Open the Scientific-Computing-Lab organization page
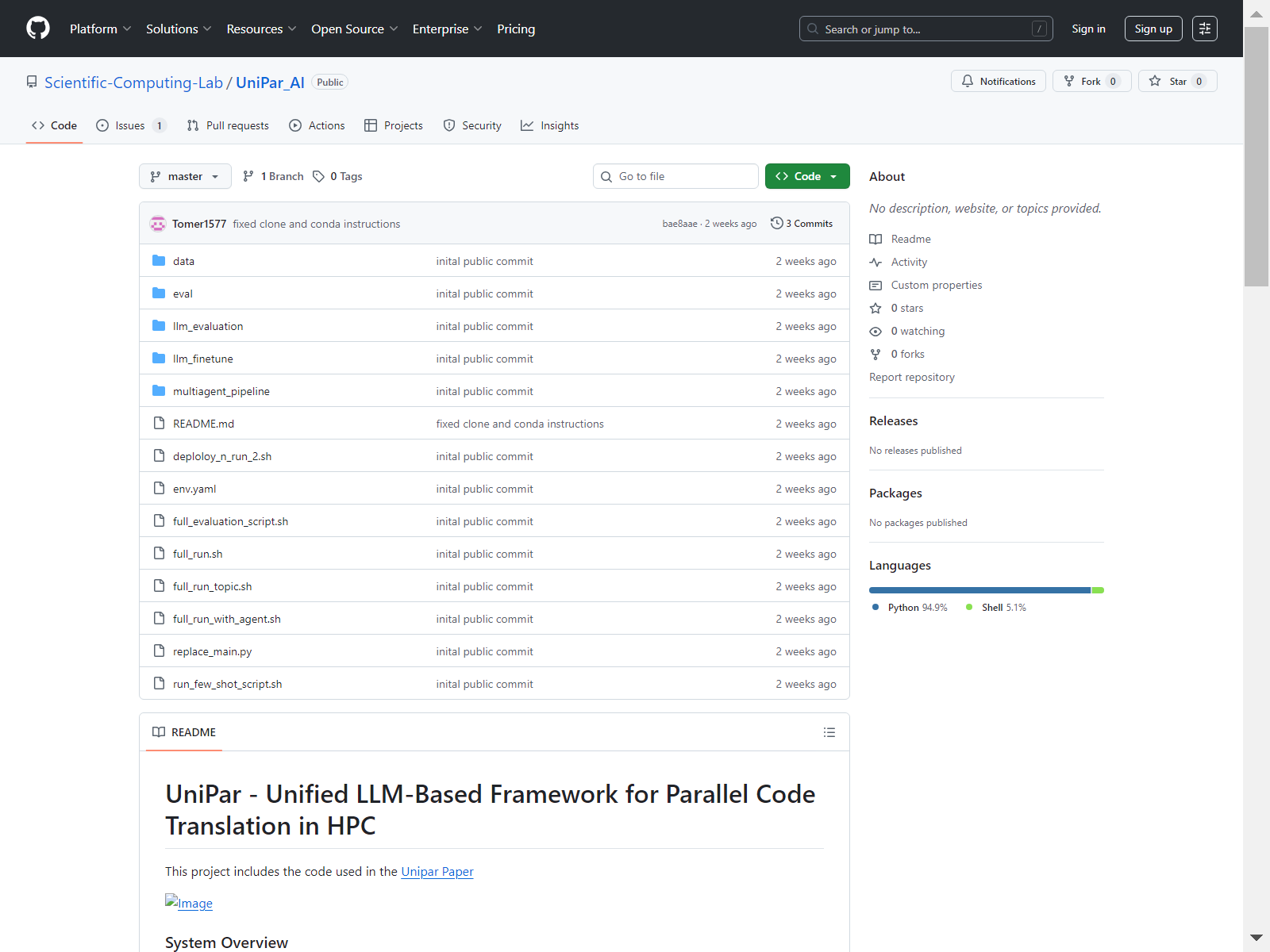The width and height of the screenshot is (1270, 952). pyautogui.click(x=133, y=83)
